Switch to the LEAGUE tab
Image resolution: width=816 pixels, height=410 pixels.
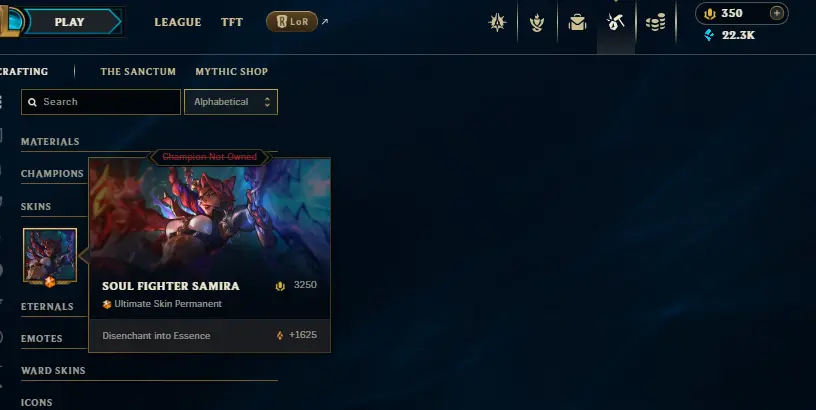point(177,22)
